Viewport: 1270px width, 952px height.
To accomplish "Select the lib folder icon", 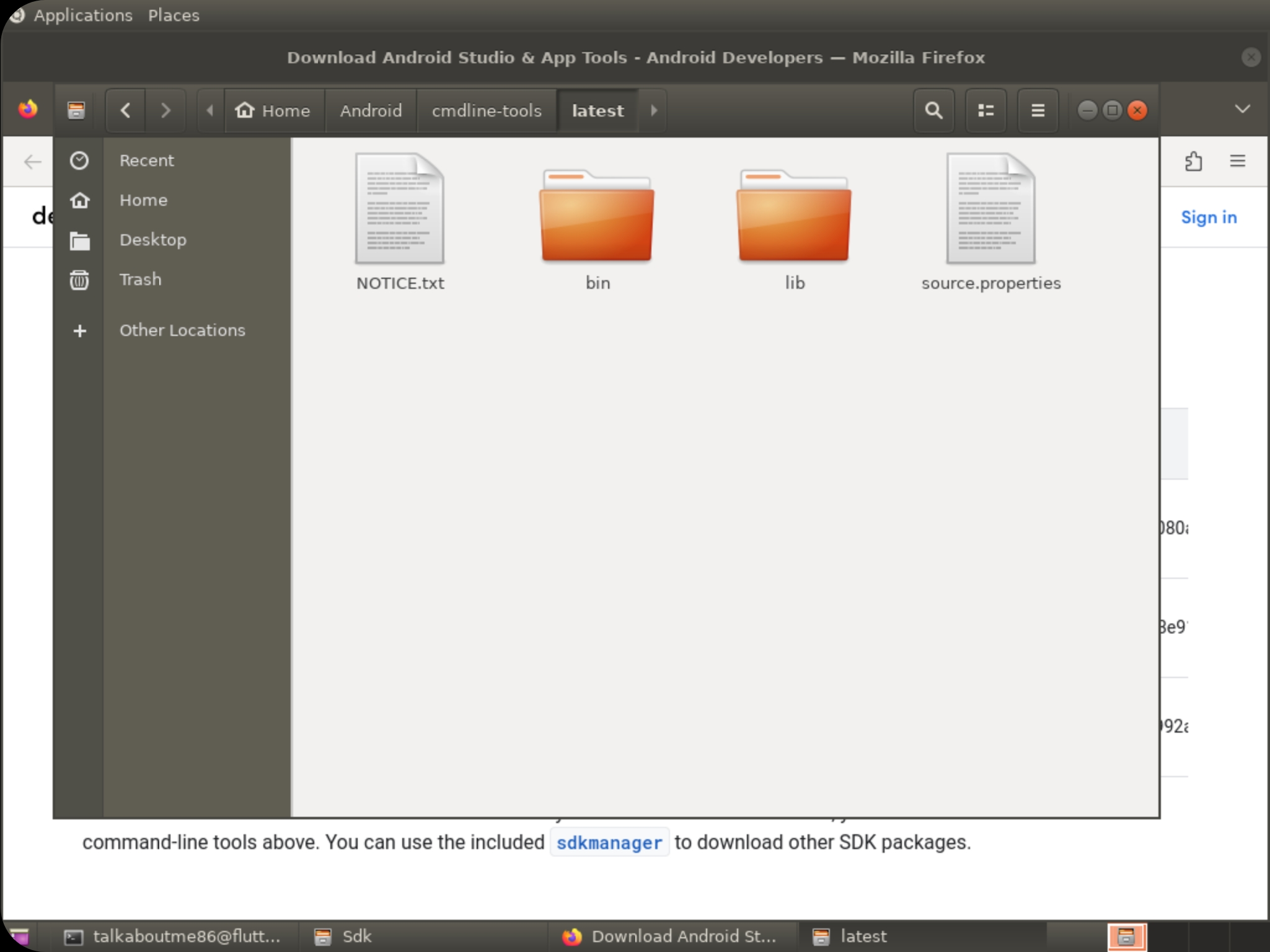I will 794,217.
